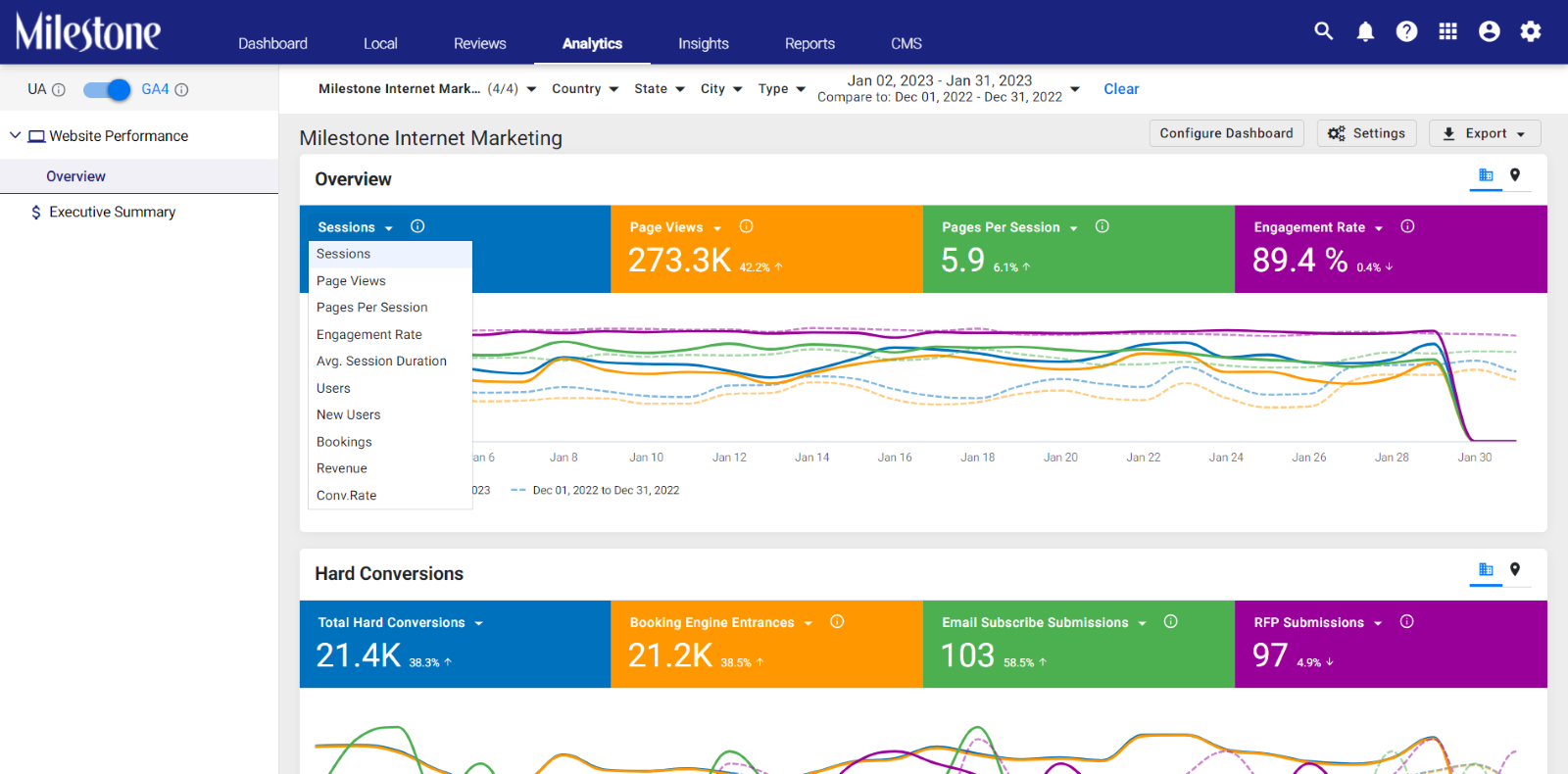This screenshot has width=1568, height=774.
Task: Choose Bookings from the metric list
Action: pyautogui.click(x=390, y=442)
